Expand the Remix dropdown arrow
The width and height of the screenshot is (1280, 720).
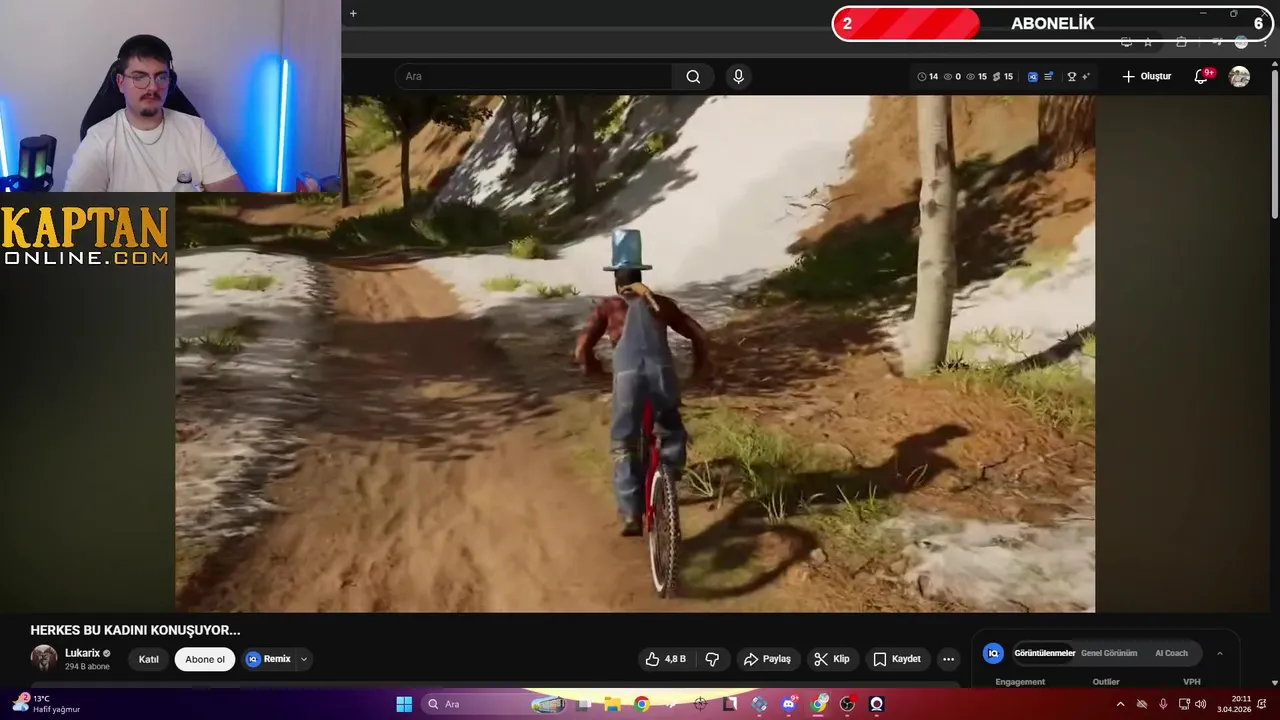pyautogui.click(x=304, y=659)
